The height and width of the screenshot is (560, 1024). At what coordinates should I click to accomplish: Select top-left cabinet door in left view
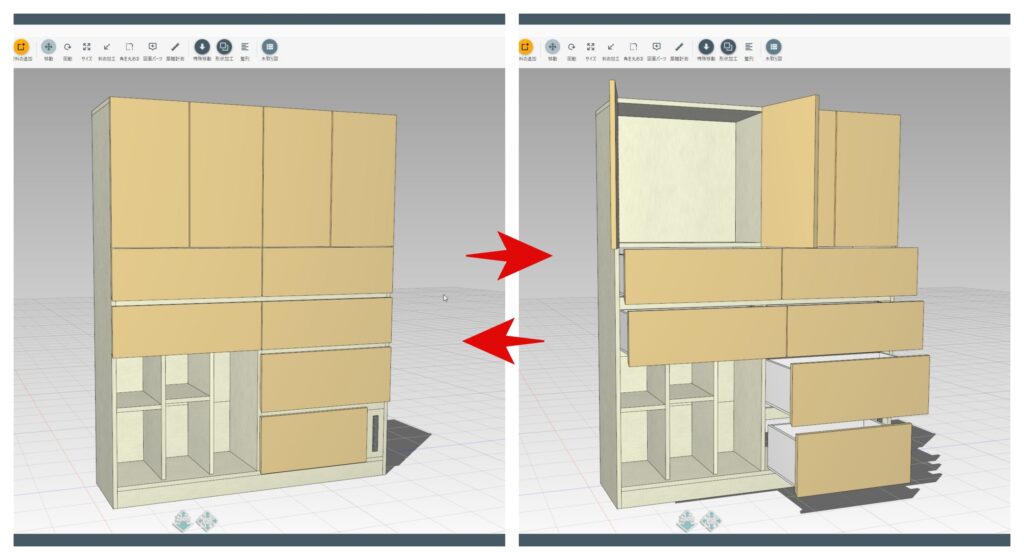coord(150,172)
